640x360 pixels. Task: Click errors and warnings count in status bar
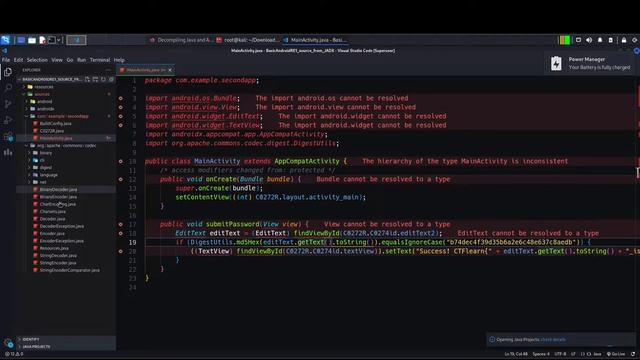[x=14, y=354]
